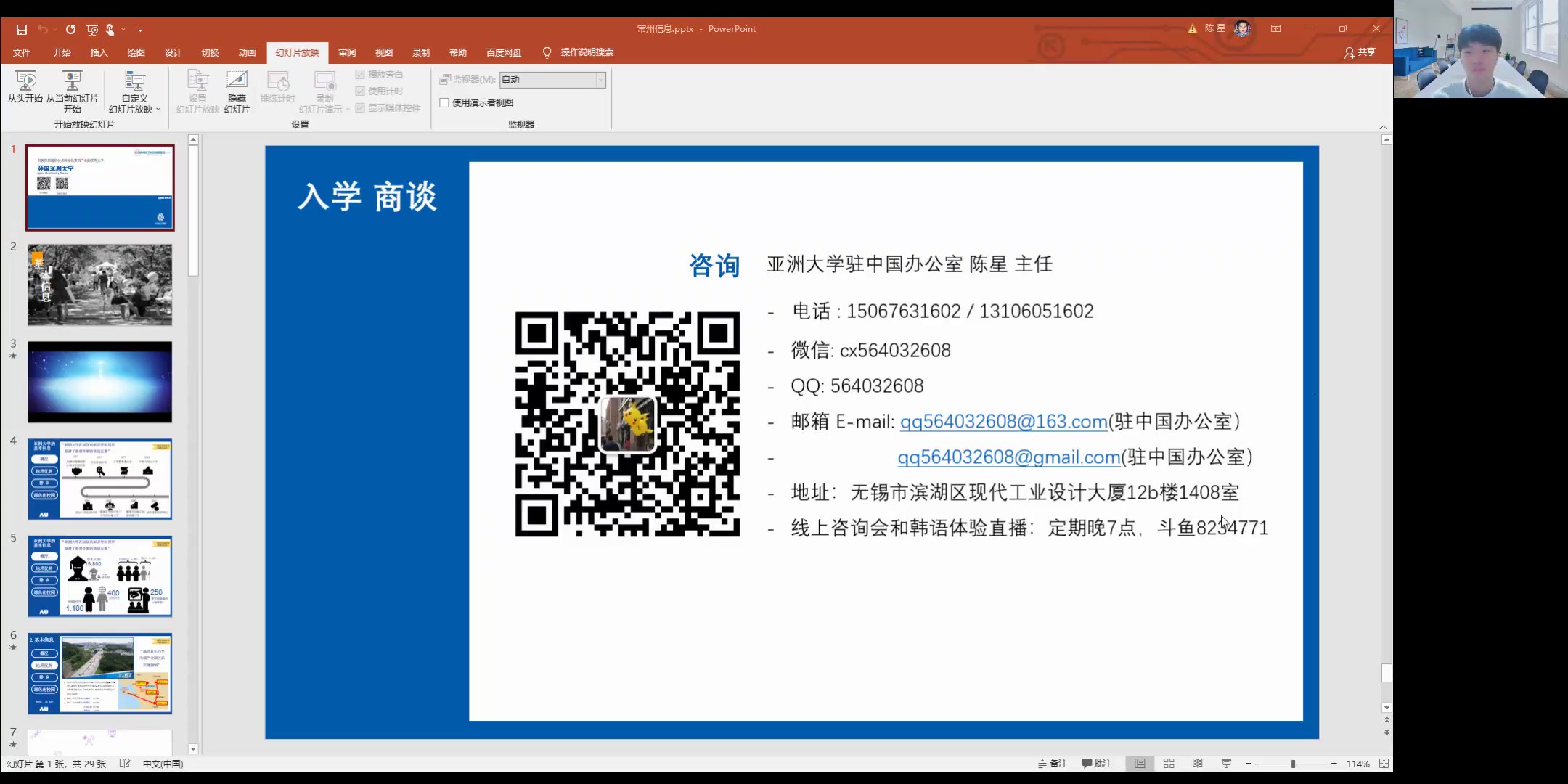The height and width of the screenshot is (784, 1568).
Task: Toggle the Notes pane (备注)
Action: [1053, 764]
